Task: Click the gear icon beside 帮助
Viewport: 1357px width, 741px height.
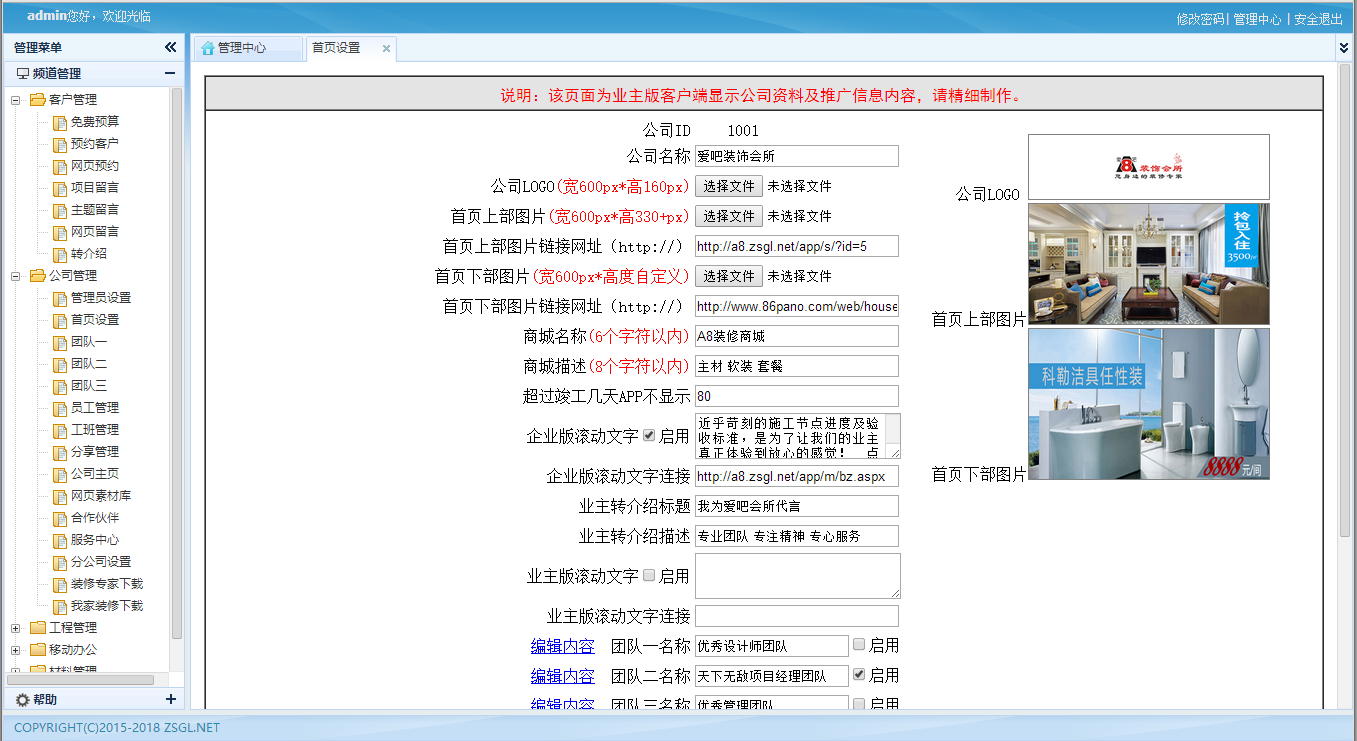Action: [22, 700]
